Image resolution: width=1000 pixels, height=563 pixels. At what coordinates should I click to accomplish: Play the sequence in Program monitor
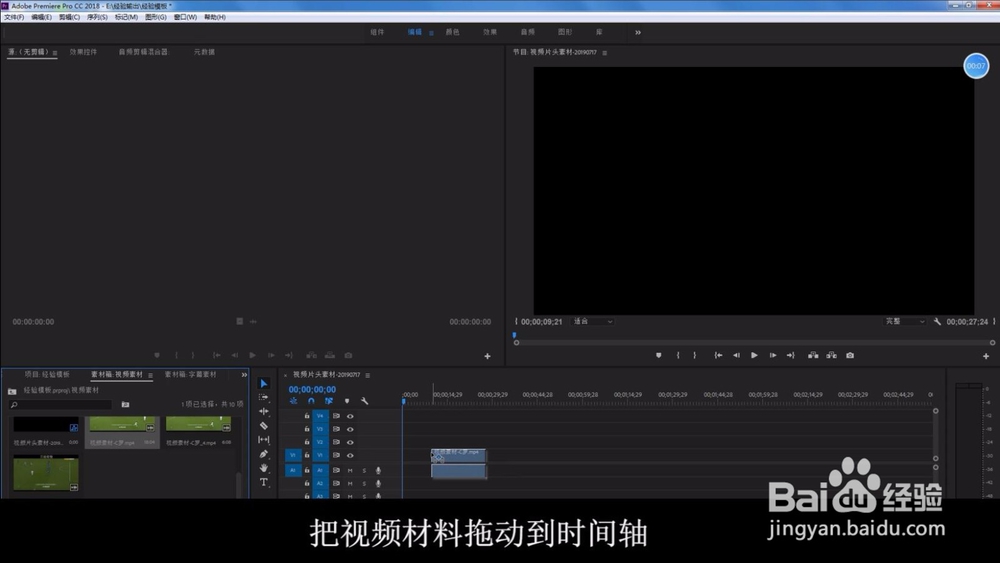point(754,355)
